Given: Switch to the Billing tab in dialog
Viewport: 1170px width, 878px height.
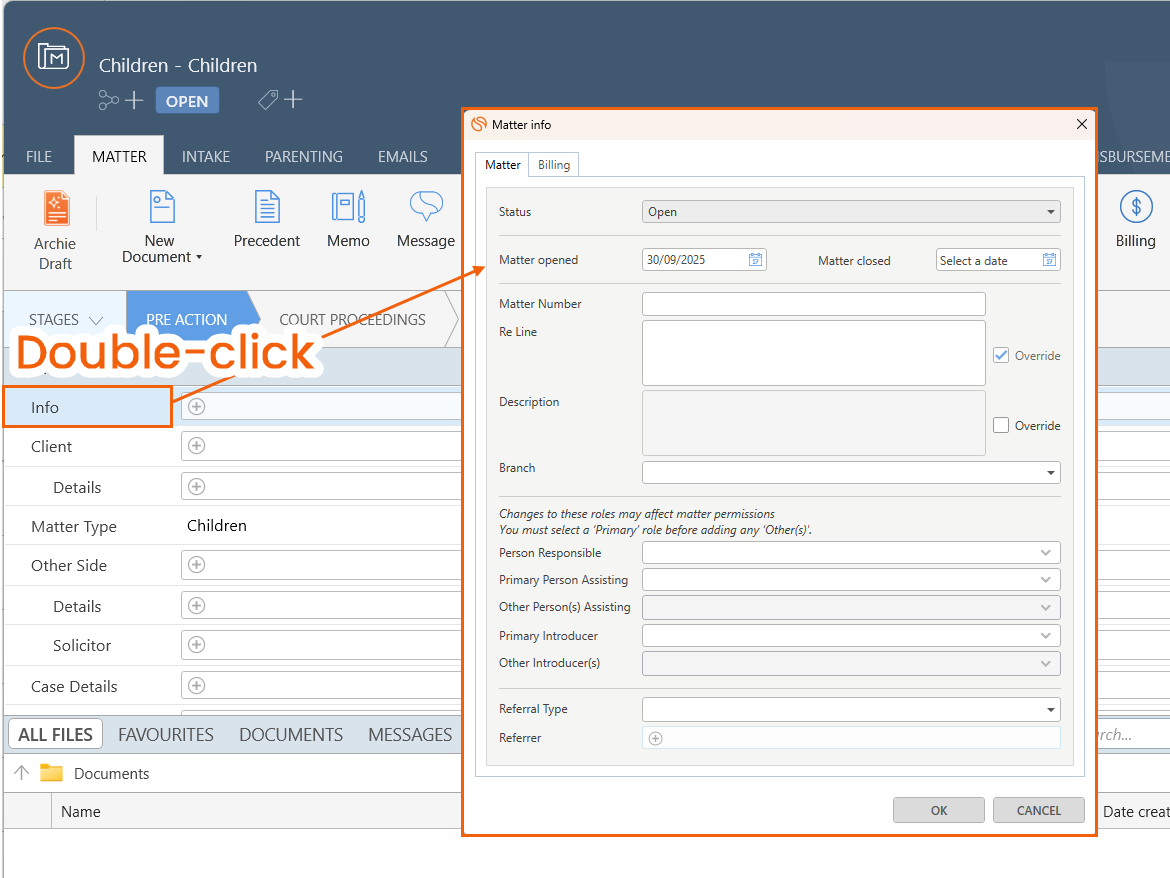Looking at the screenshot, I should pyautogui.click(x=554, y=165).
